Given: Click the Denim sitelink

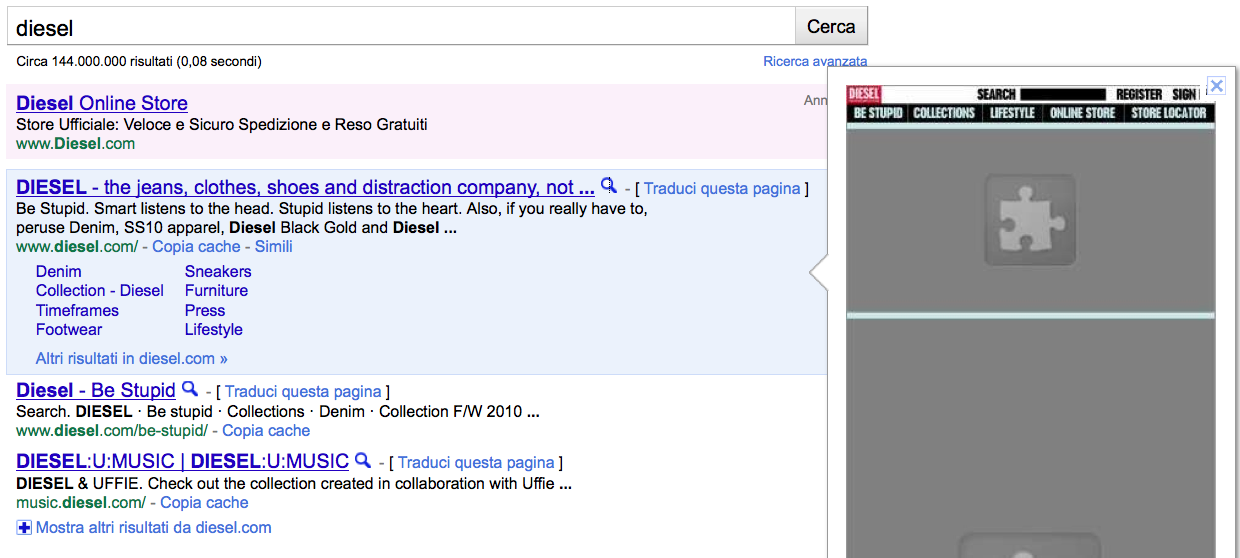Looking at the screenshot, I should point(59,271).
